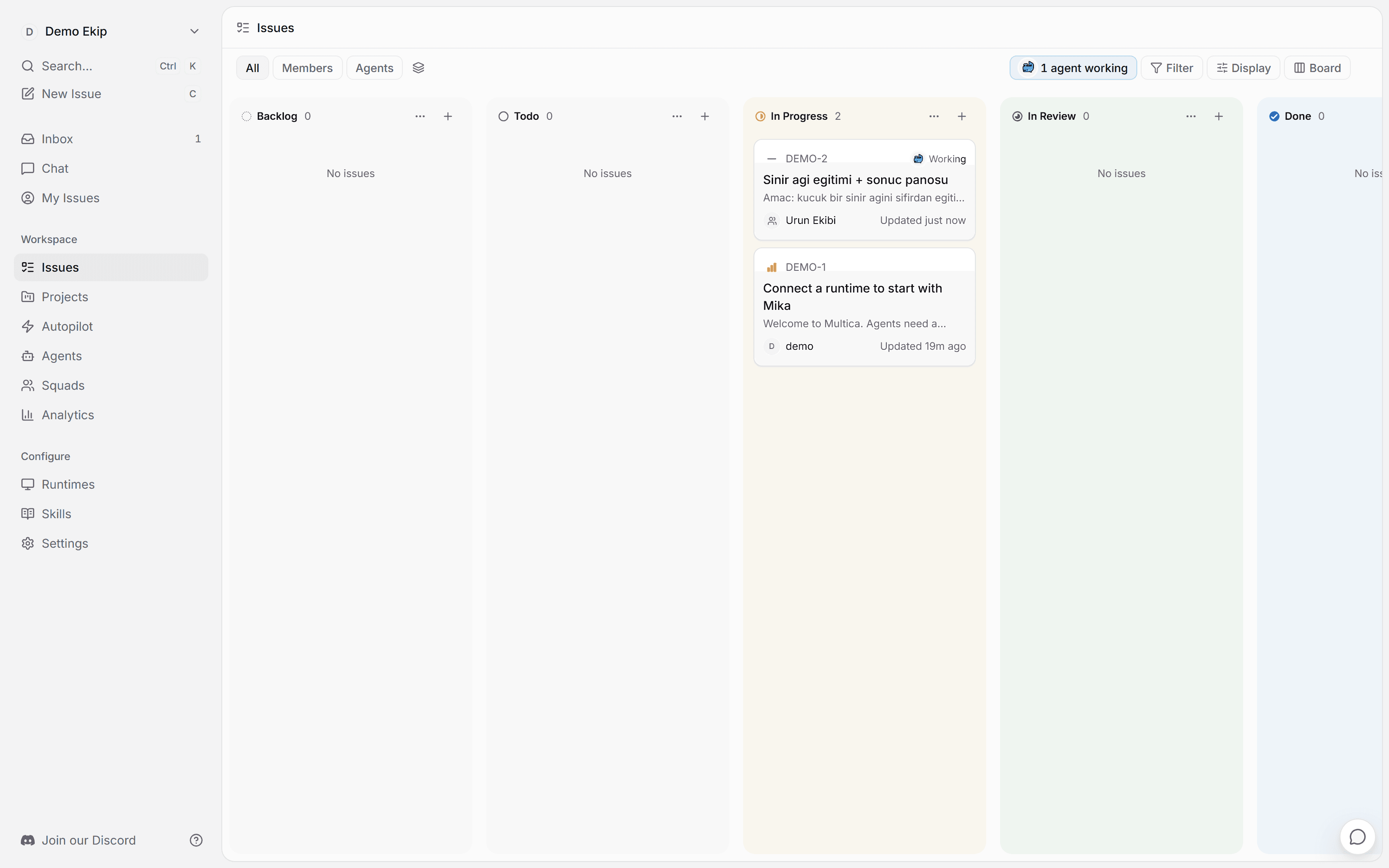This screenshot has width=1389, height=868.
Task: Add an issue to Todo column
Action: click(x=705, y=117)
